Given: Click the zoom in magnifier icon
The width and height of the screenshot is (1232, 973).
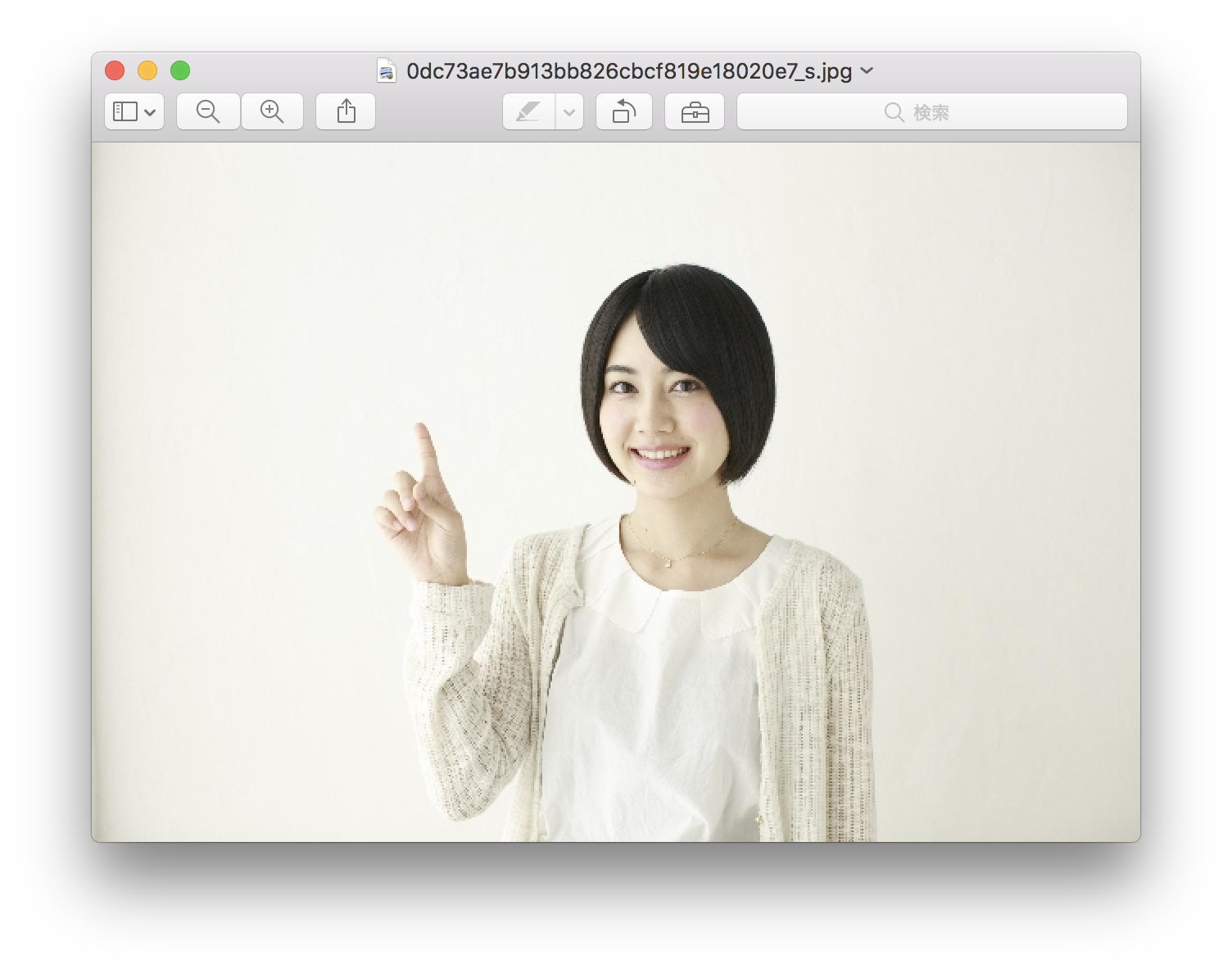Looking at the screenshot, I should (x=272, y=111).
